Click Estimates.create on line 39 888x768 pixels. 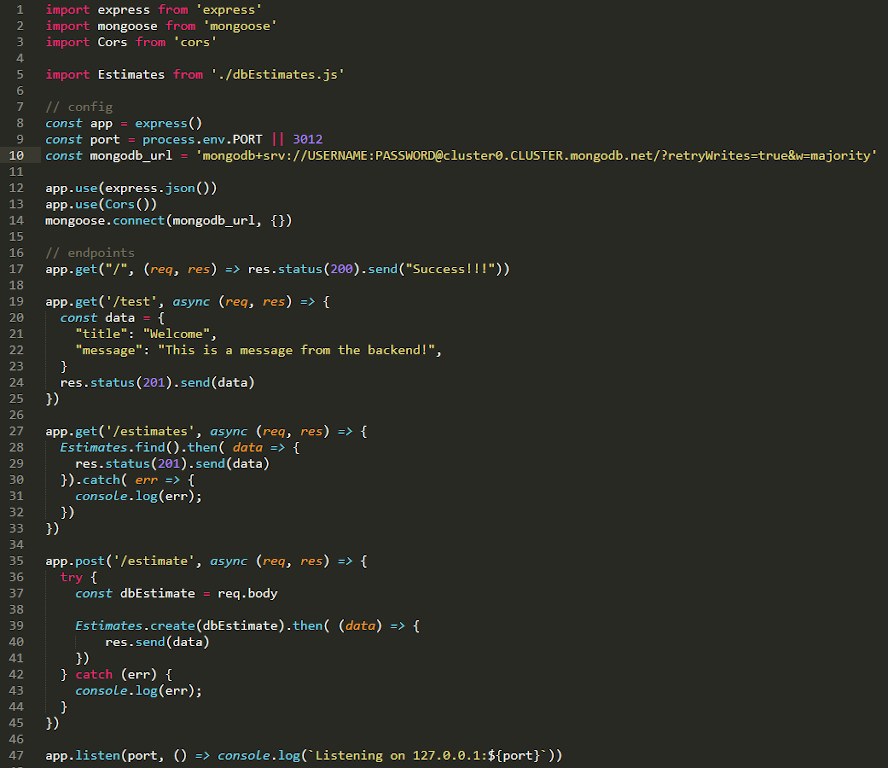click(135, 626)
